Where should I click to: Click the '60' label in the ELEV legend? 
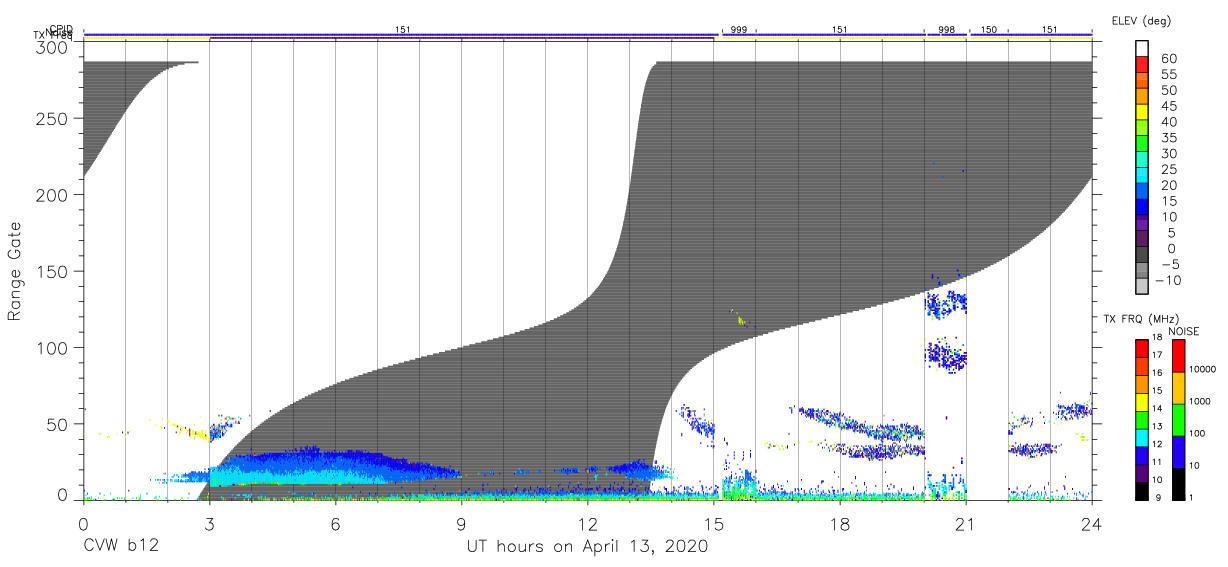tap(1168, 58)
